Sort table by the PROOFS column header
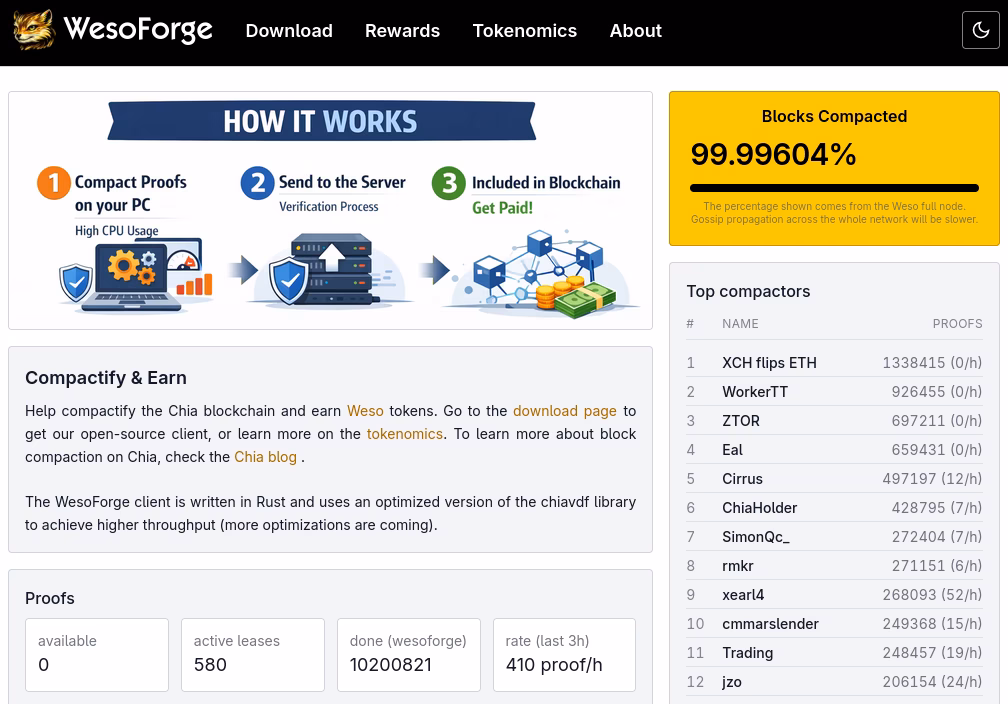Viewport: 1008px width, 704px height. pos(957,323)
